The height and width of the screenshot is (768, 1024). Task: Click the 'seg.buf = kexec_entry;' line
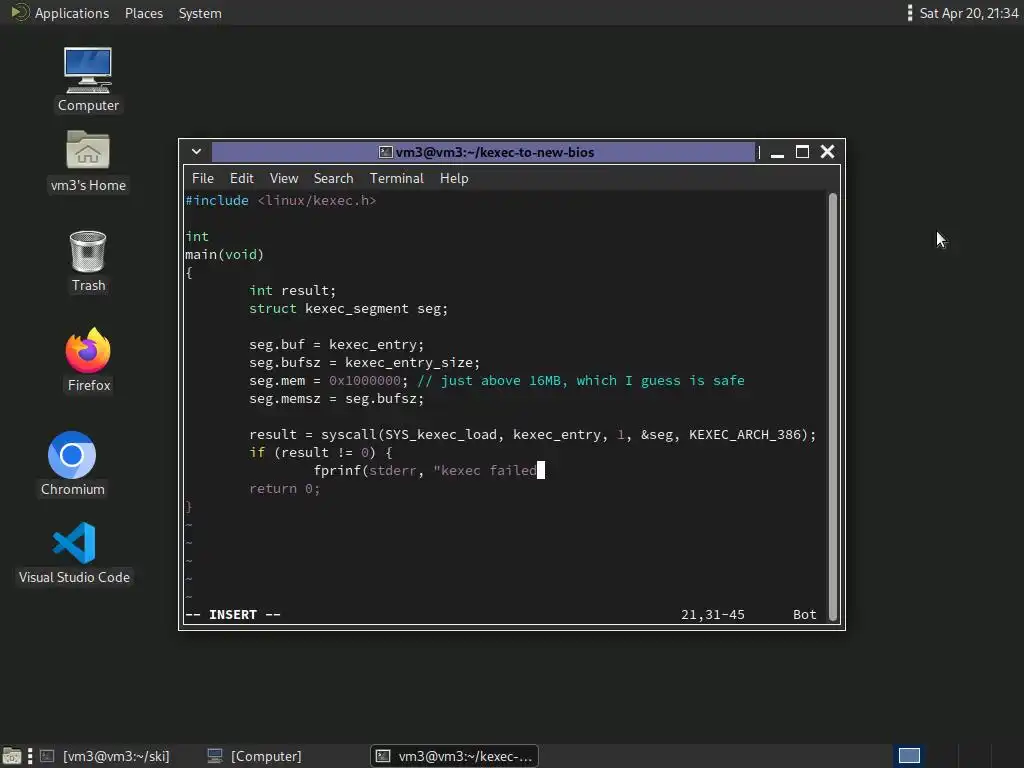point(336,345)
